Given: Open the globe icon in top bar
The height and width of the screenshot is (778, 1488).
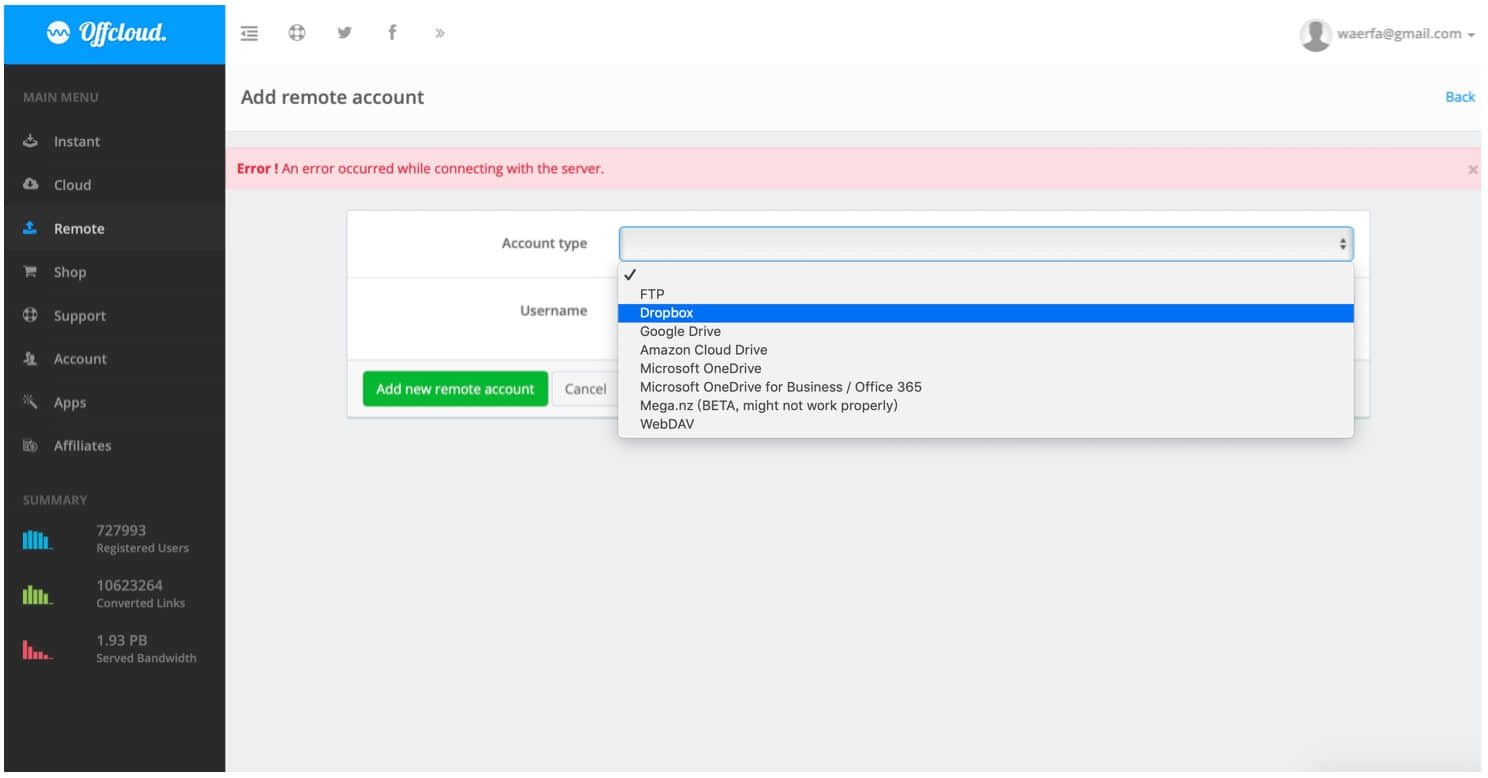Looking at the screenshot, I should pos(297,32).
